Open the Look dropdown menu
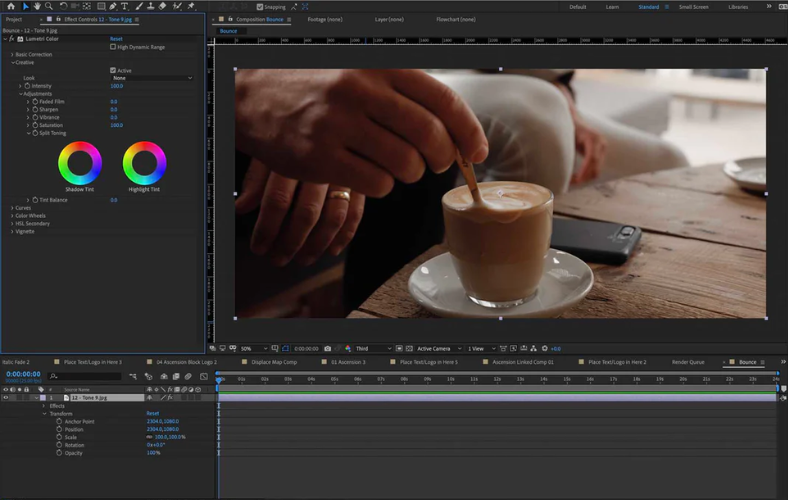Image resolution: width=800 pixels, height=500 pixels. pos(151,78)
